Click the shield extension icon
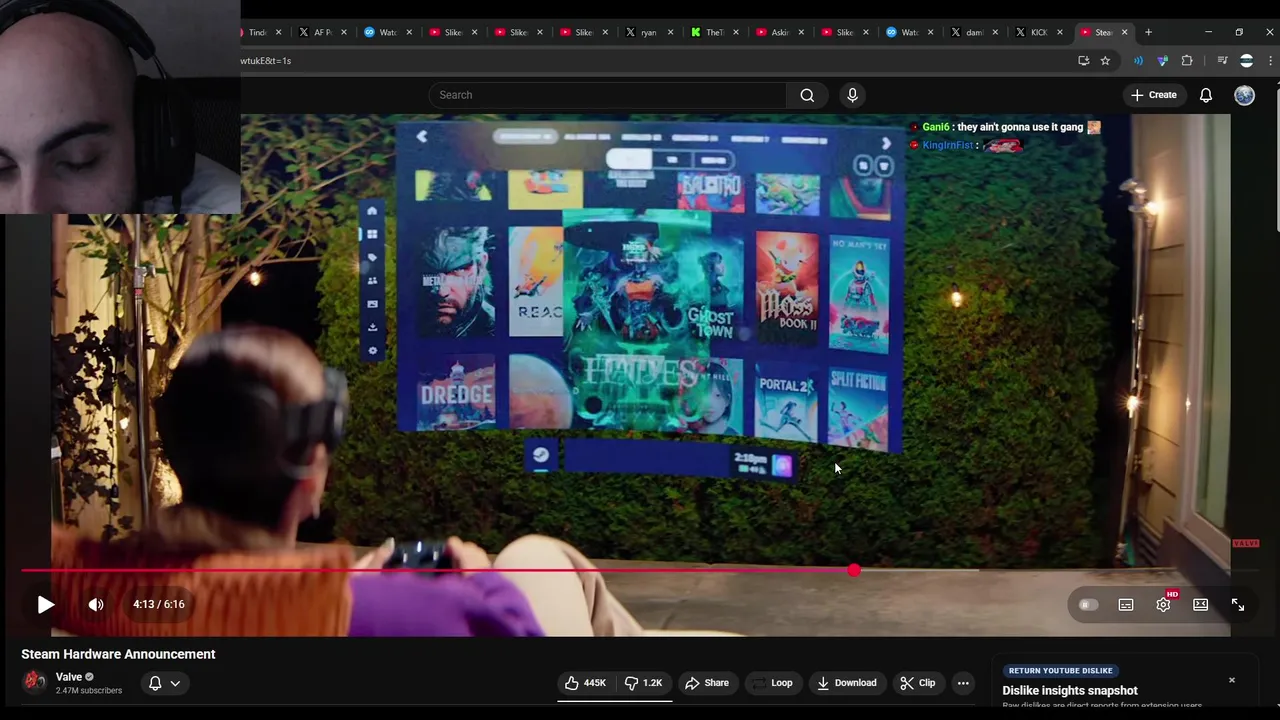1280x720 pixels. tap(1162, 61)
